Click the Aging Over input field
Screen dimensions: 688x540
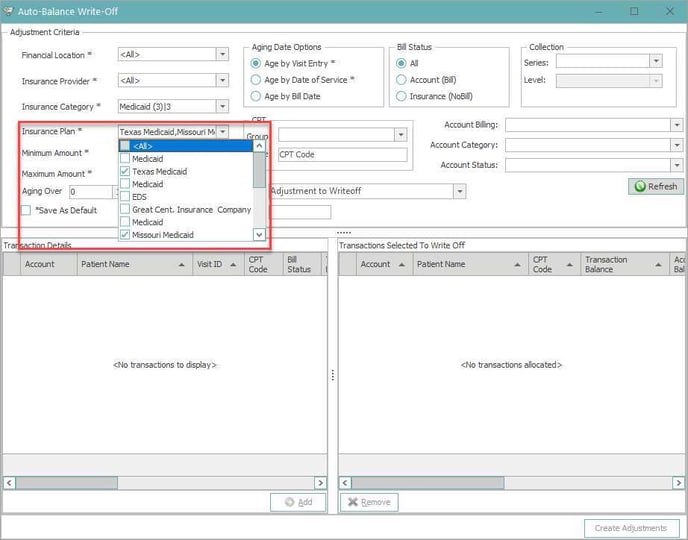[x=88, y=191]
